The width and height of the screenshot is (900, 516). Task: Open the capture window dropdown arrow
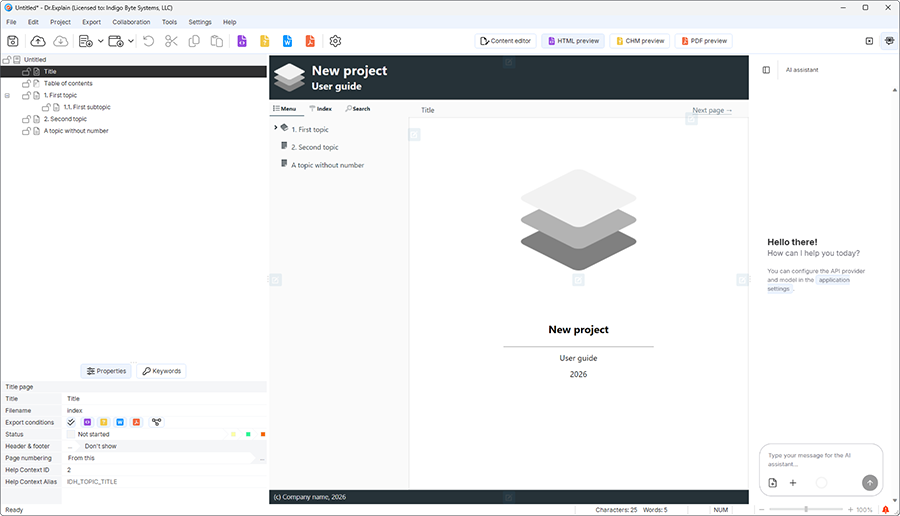pyautogui.click(x=131, y=41)
